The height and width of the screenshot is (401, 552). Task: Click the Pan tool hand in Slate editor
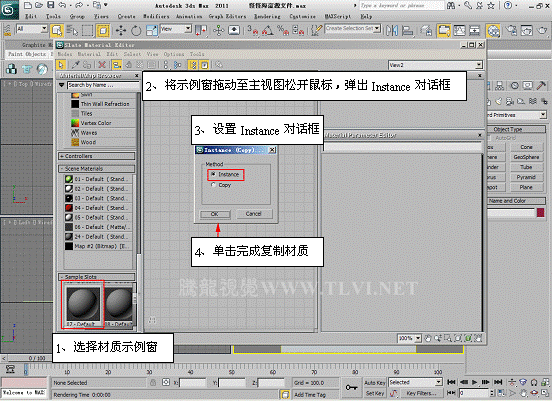tap(428, 338)
